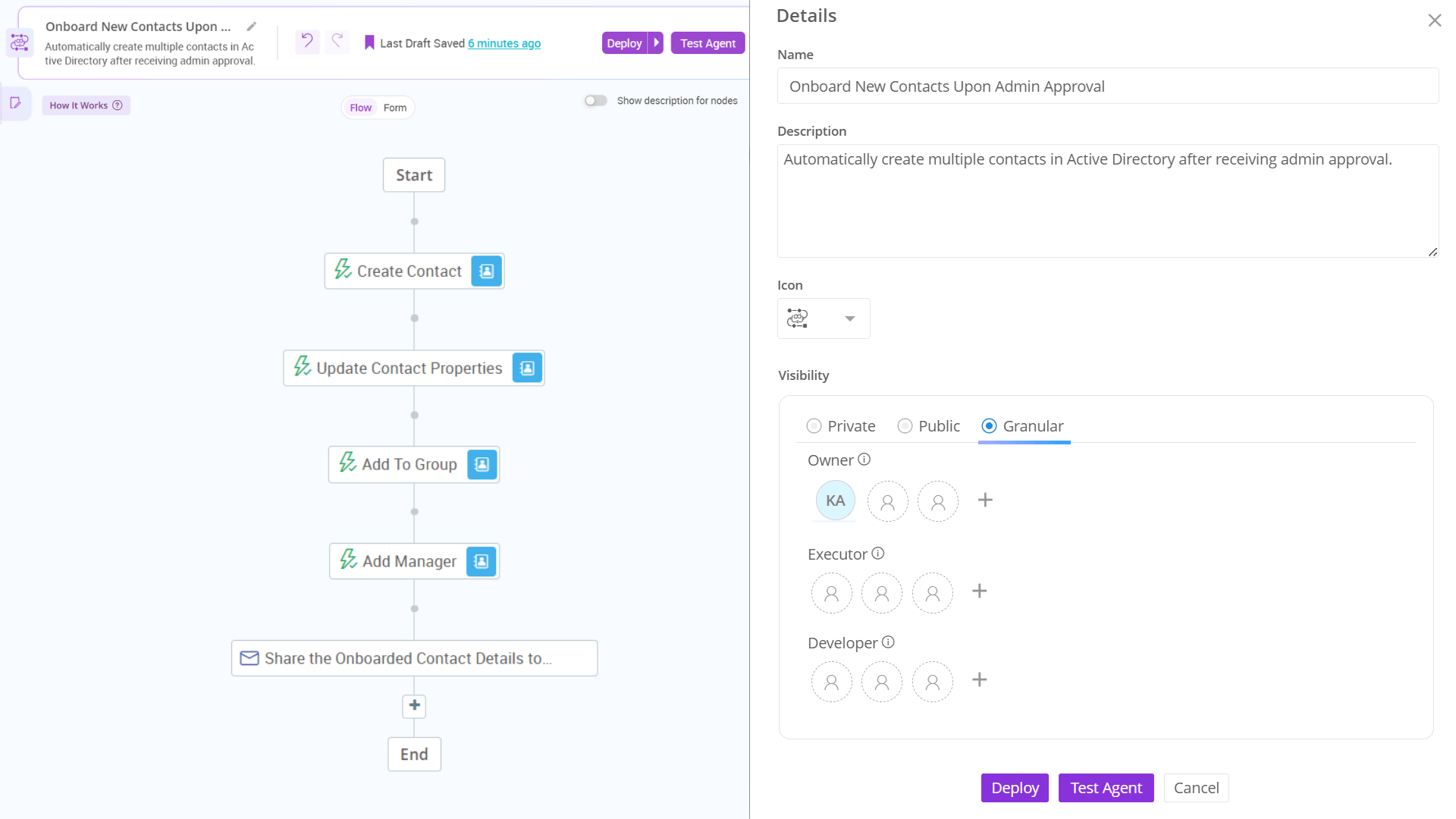Add a developer with the plus icon

pos(980,679)
